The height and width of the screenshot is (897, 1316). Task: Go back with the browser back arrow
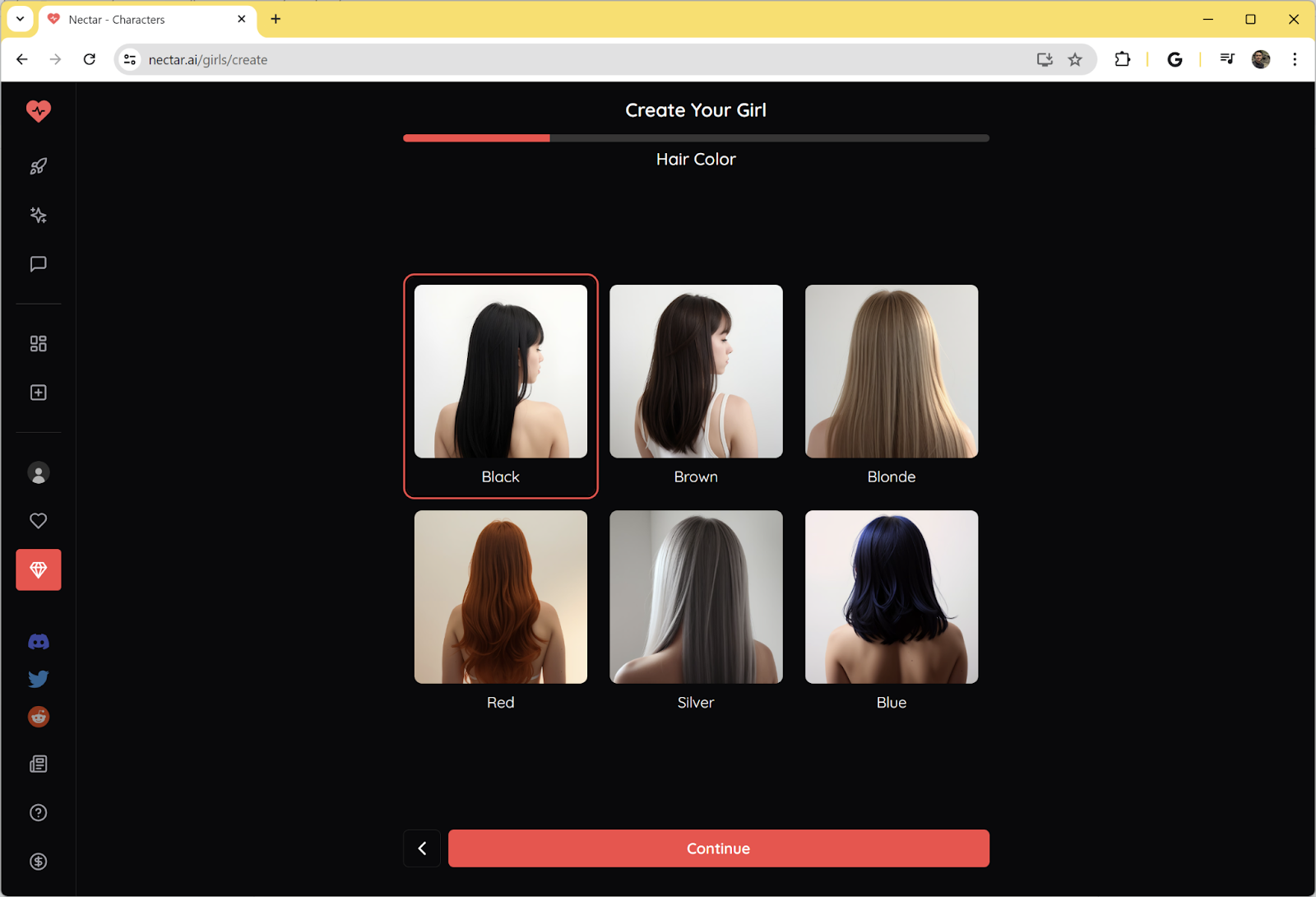point(22,59)
